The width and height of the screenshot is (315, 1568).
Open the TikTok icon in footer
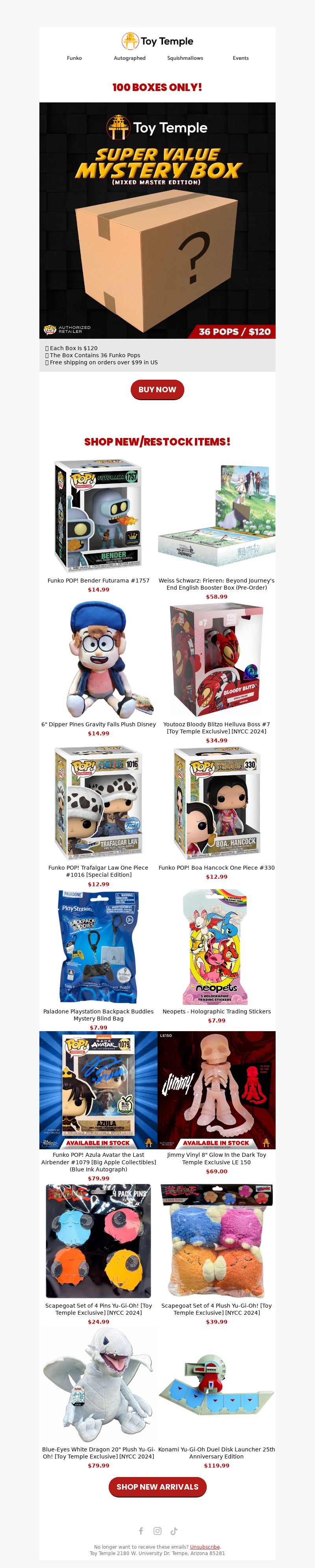pyautogui.click(x=174, y=1530)
